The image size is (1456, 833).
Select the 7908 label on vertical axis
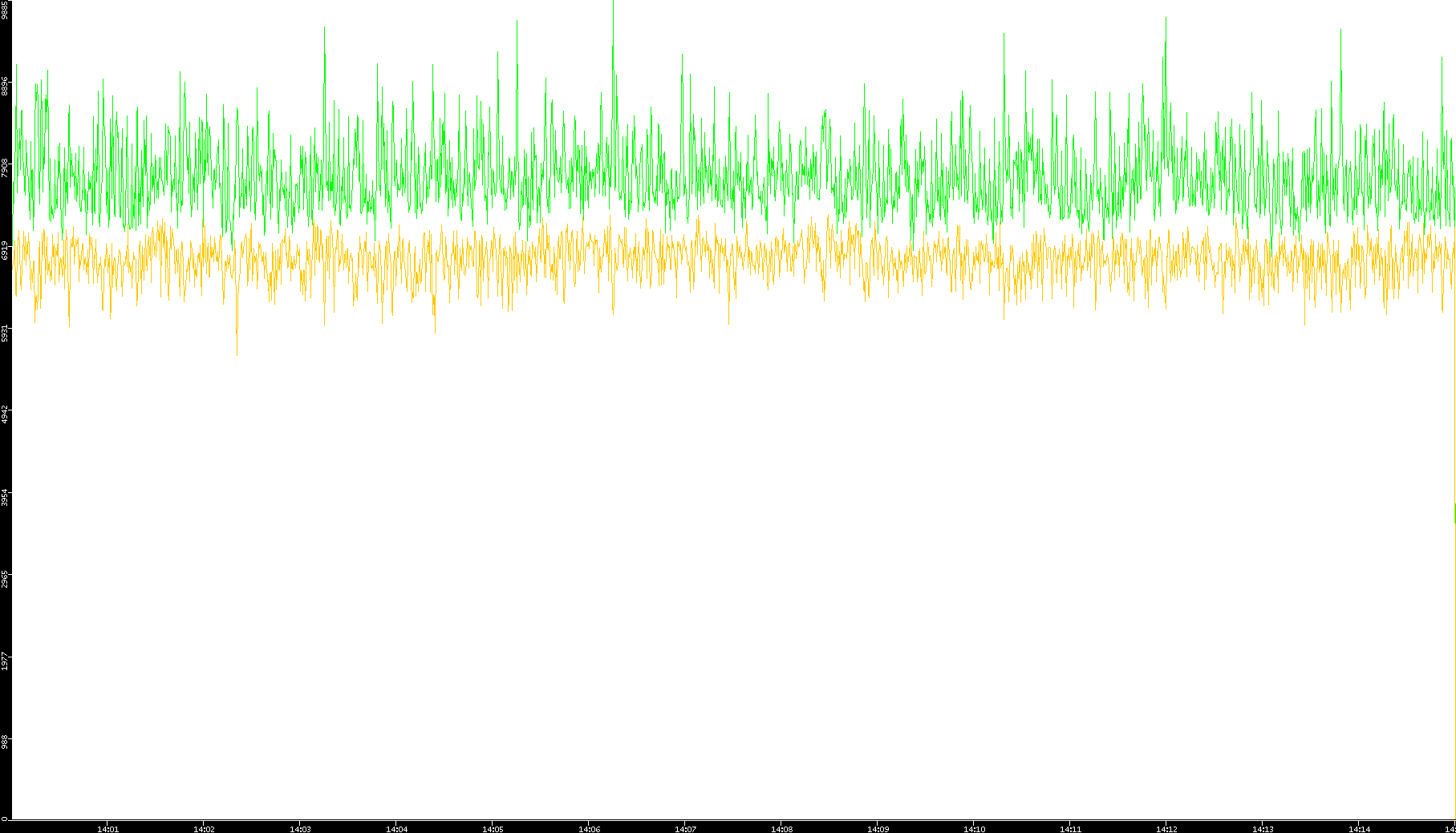pyautogui.click(x=5, y=168)
